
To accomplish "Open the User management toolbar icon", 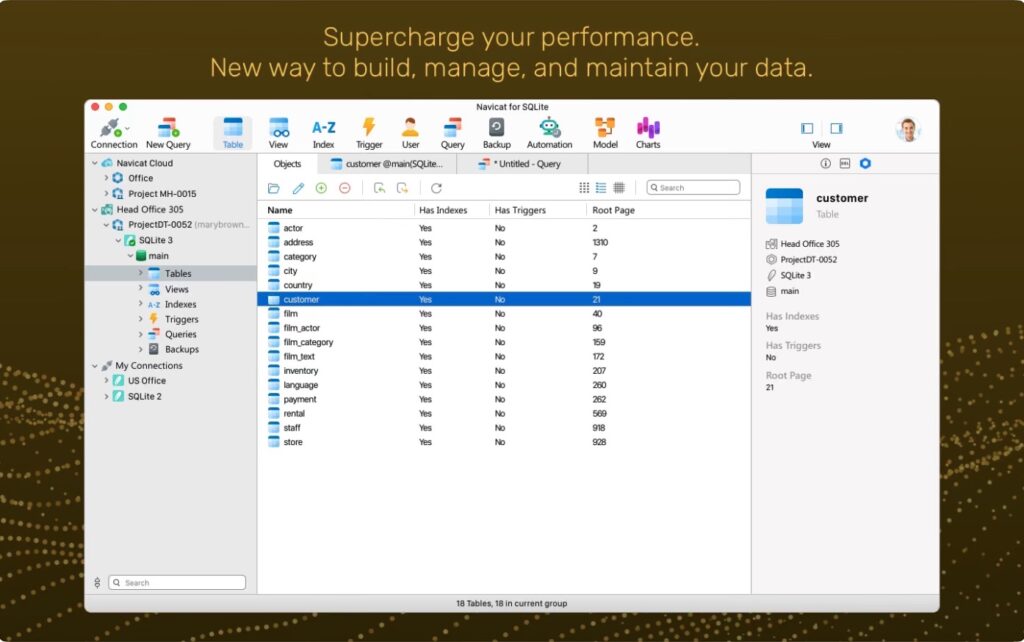I will coord(410,131).
